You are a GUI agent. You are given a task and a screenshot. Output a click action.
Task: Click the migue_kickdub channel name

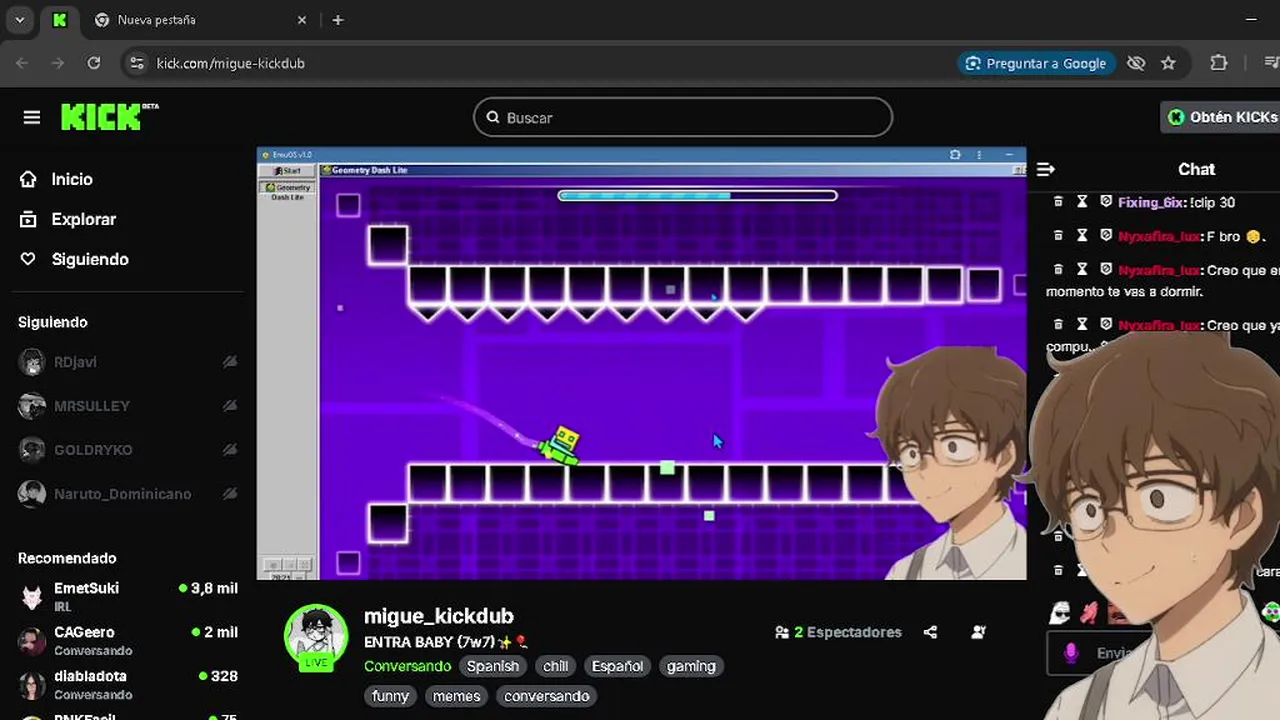pos(438,616)
